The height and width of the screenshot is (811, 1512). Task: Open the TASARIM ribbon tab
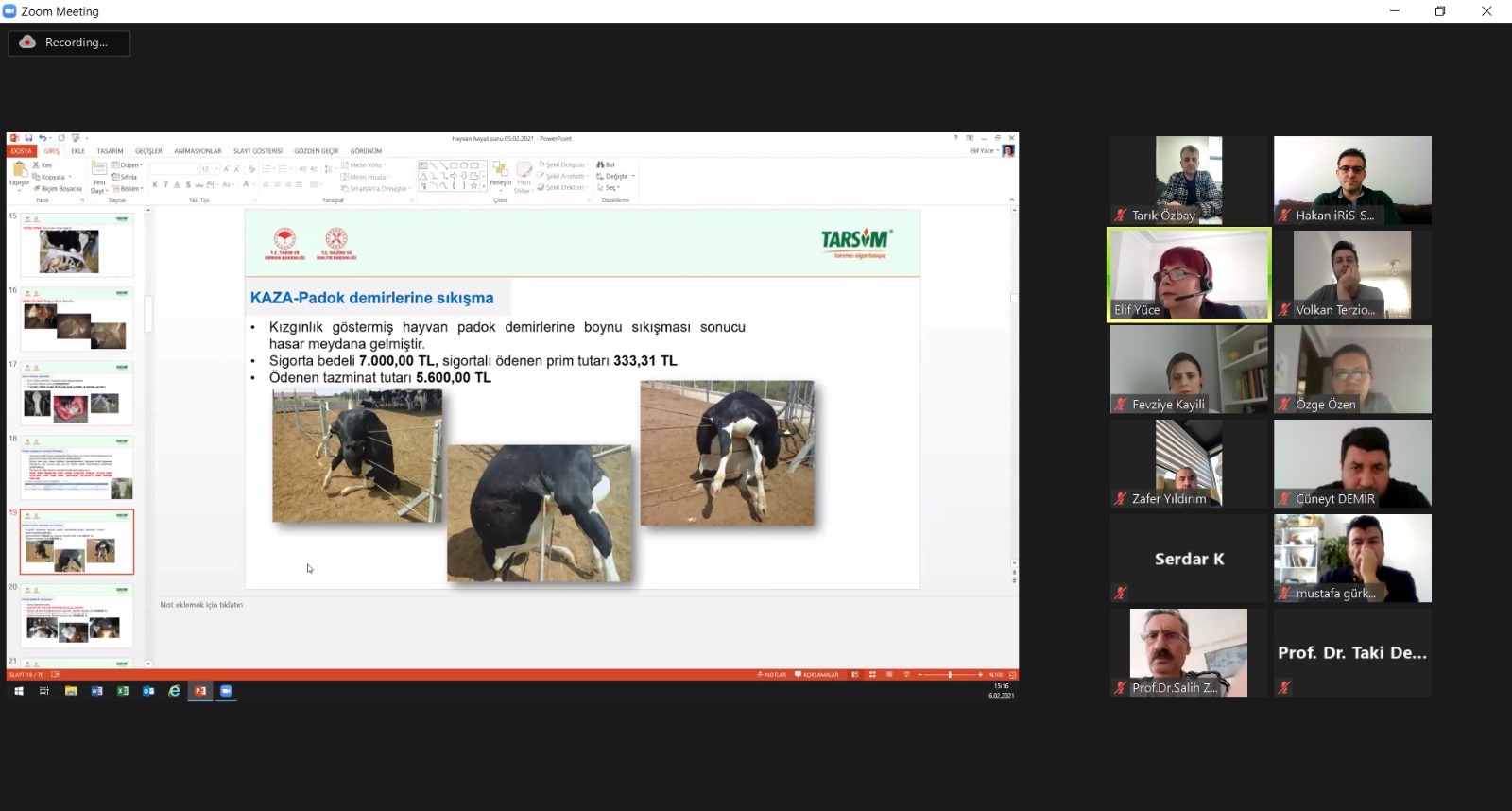[x=110, y=151]
